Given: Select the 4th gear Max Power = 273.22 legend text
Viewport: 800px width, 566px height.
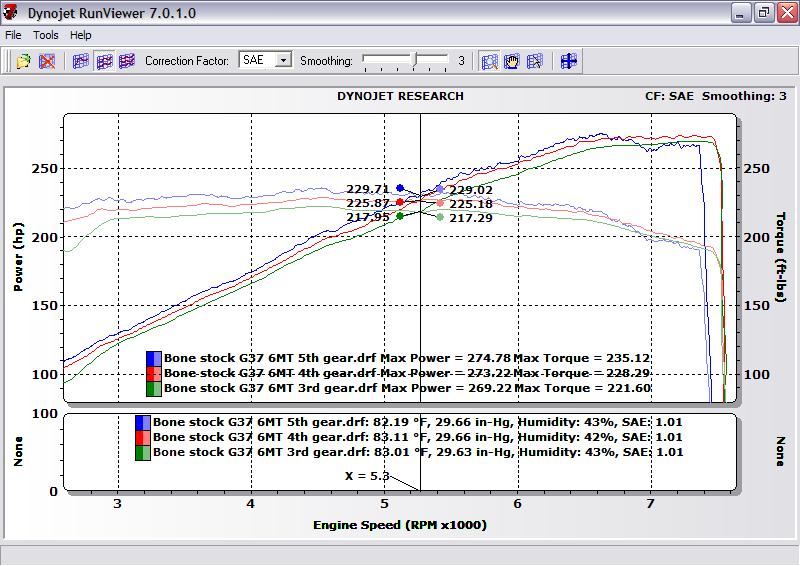Looking at the screenshot, I should click(x=446, y=373).
